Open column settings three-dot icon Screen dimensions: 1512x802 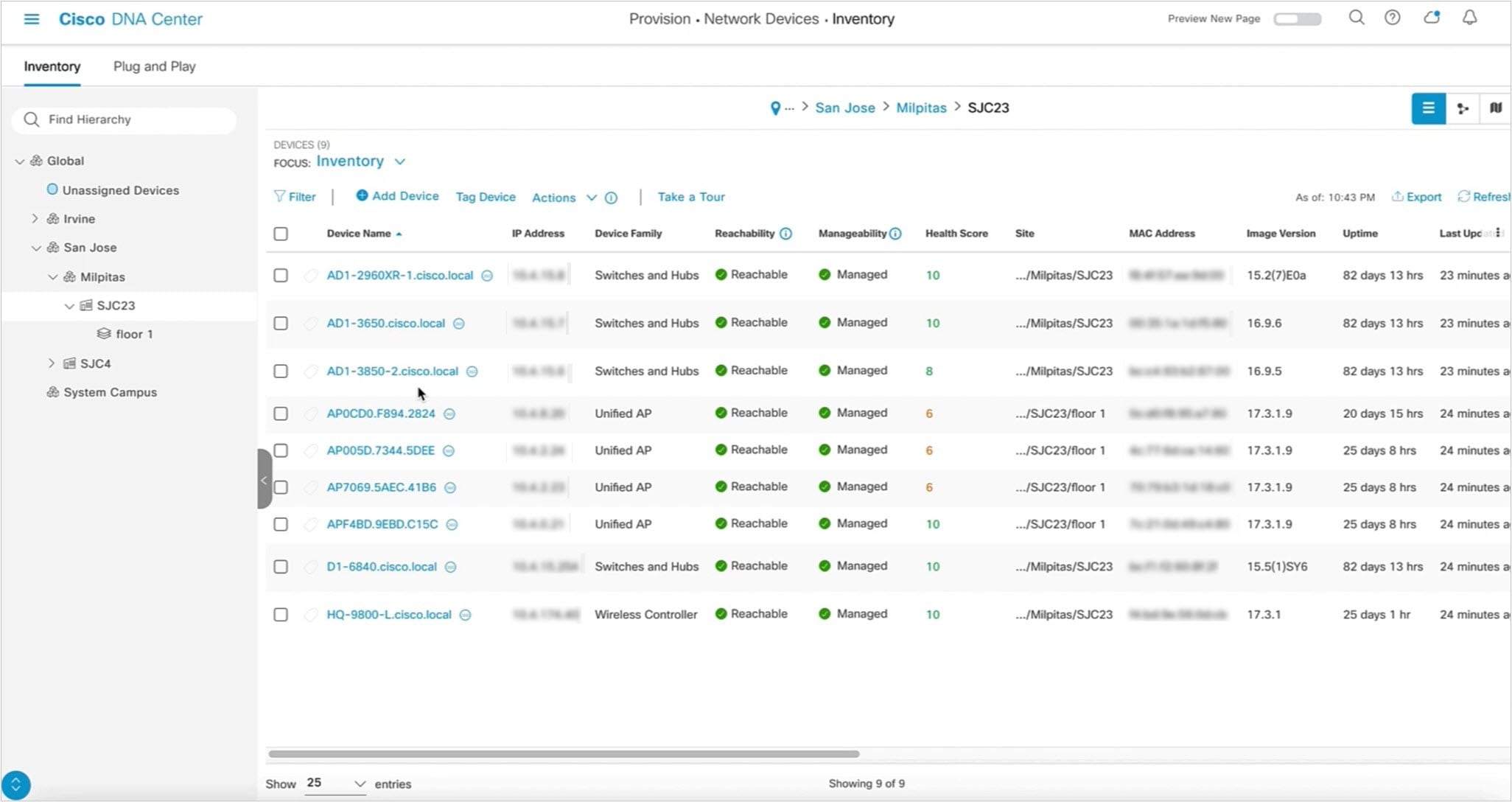[x=1498, y=233]
